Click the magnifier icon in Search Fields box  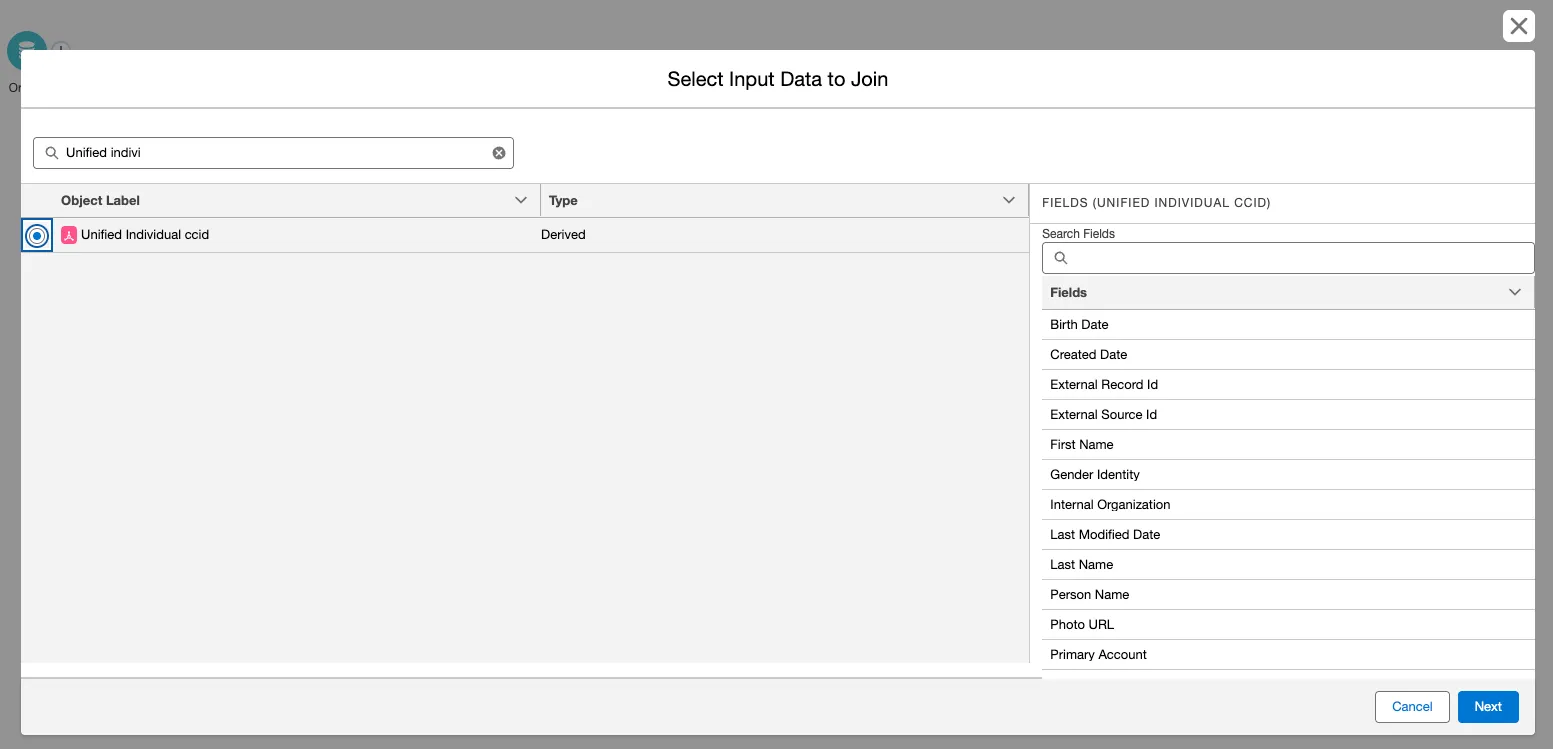pos(1061,258)
